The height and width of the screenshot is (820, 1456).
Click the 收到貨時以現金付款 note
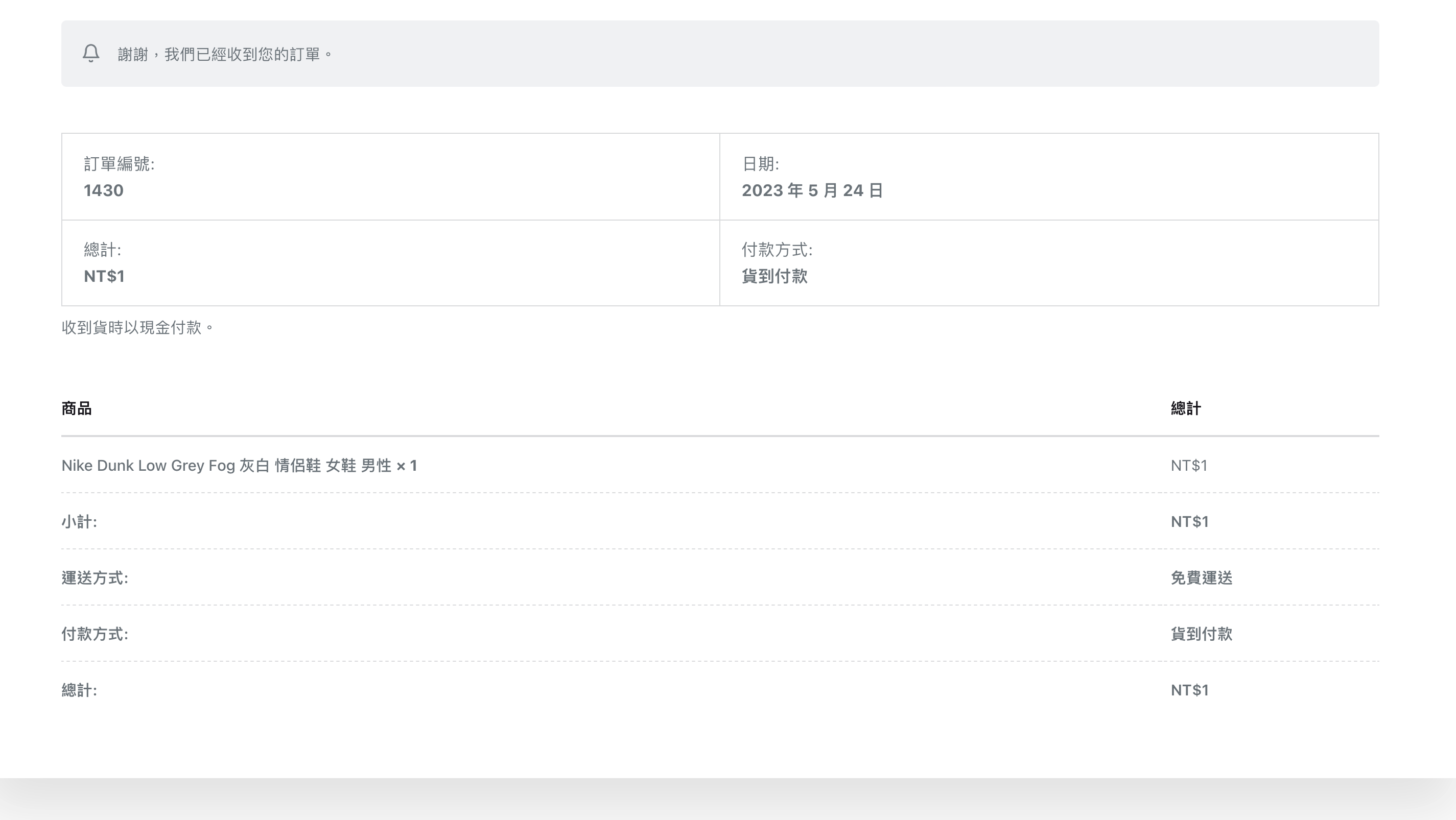[137, 328]
